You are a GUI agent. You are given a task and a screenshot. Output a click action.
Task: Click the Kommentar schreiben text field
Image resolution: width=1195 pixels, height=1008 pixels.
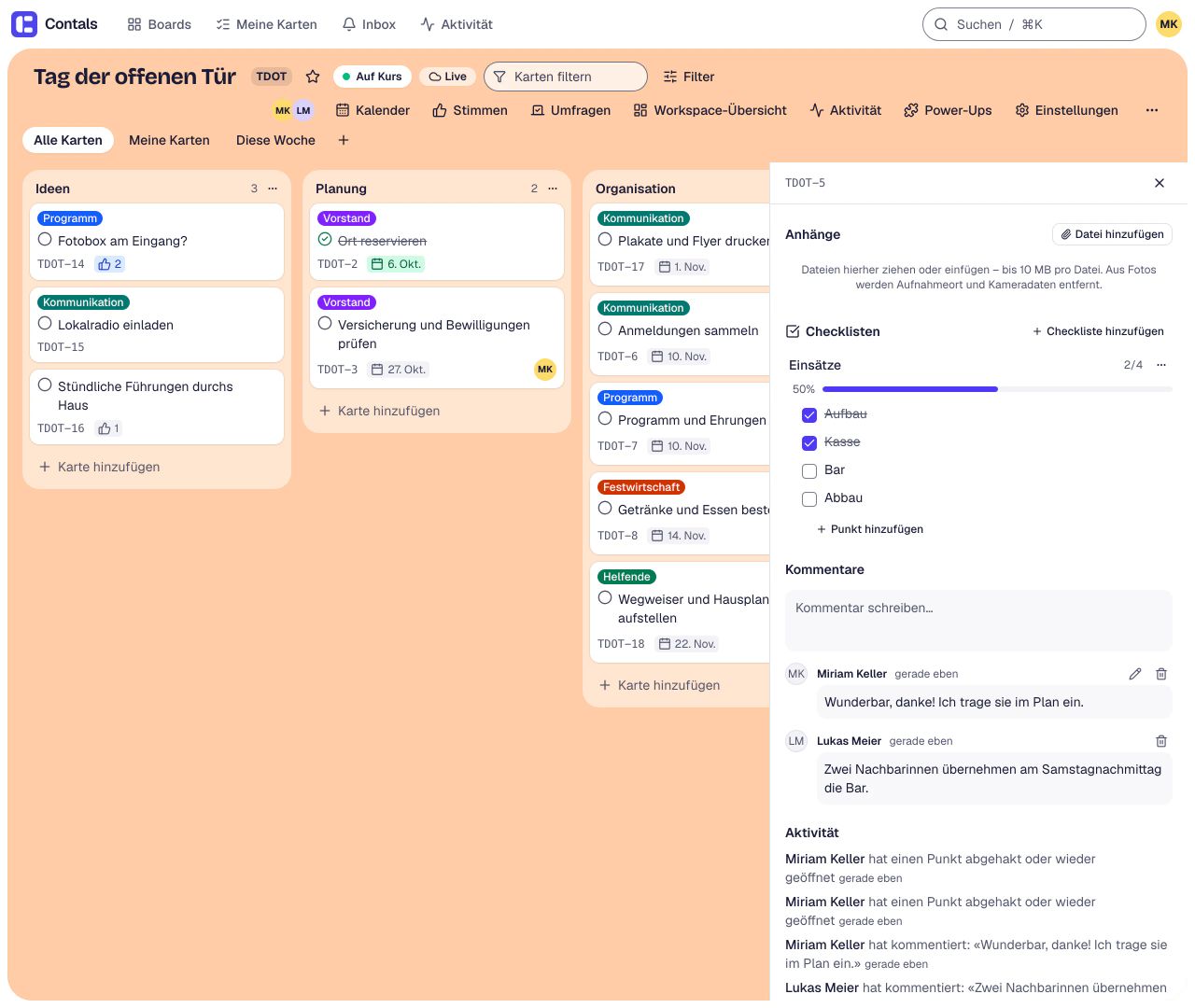[978, 620]
